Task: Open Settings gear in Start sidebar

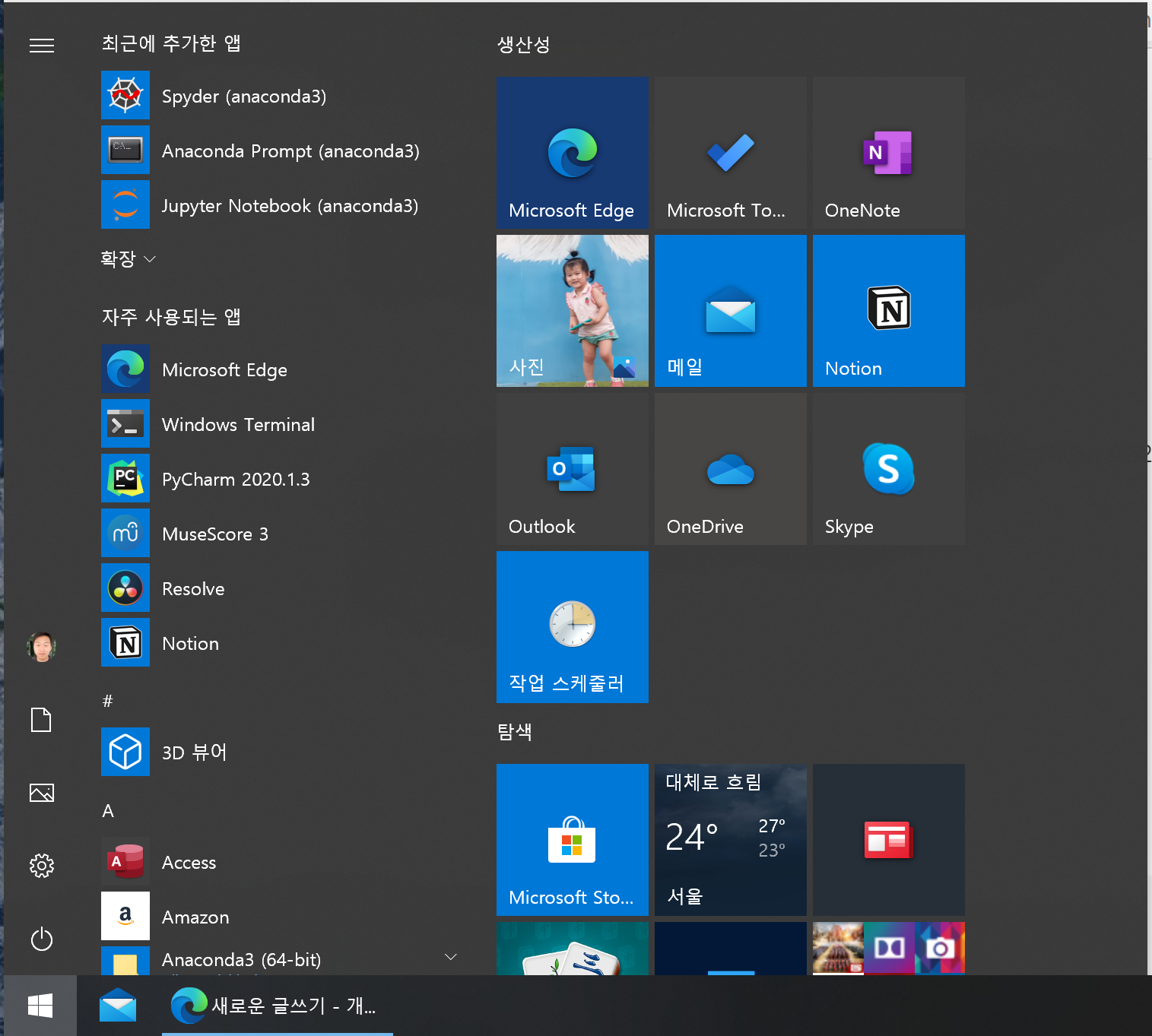Action: tap(42, 866)
